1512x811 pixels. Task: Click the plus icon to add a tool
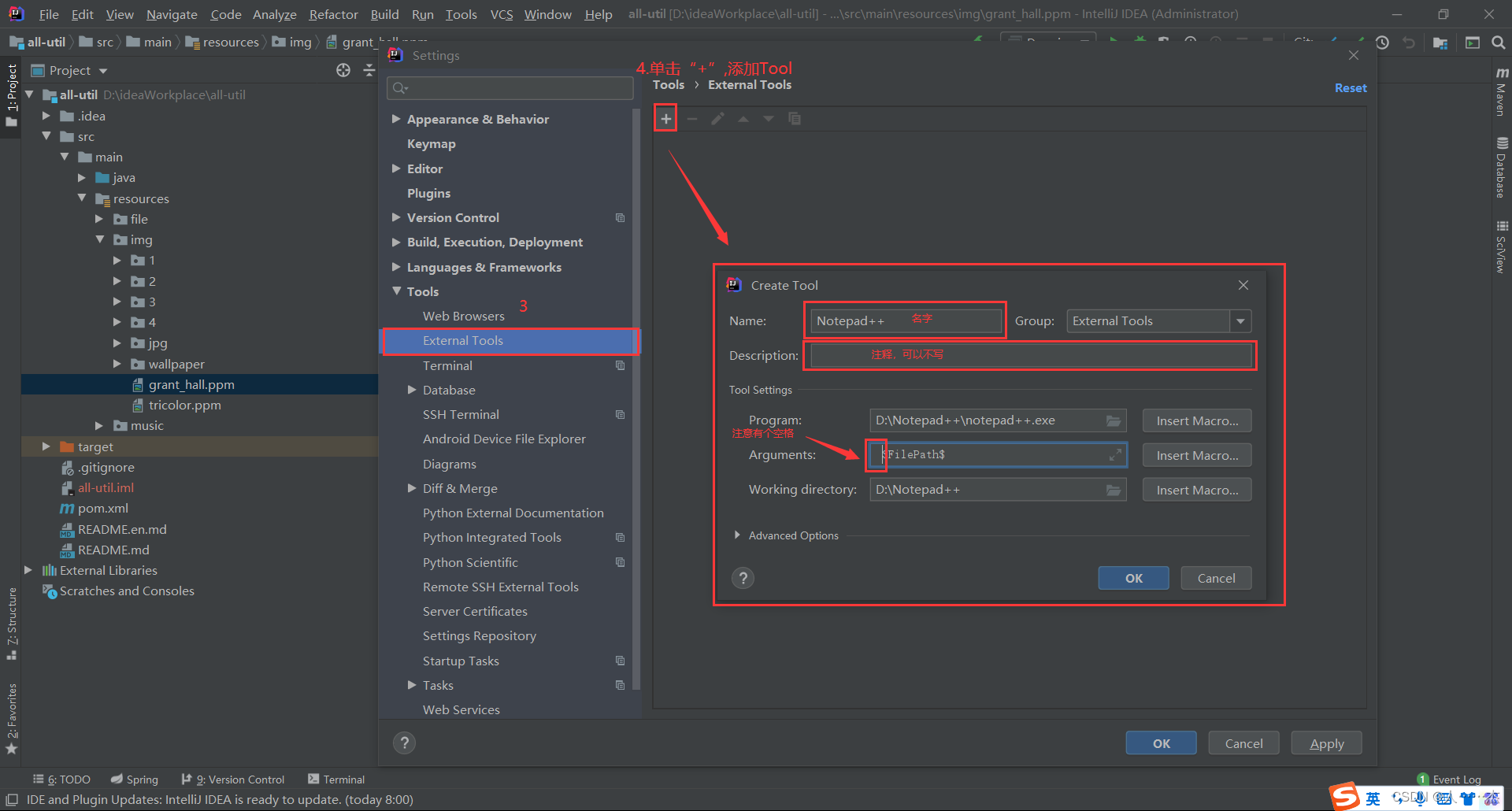point(666,119)
